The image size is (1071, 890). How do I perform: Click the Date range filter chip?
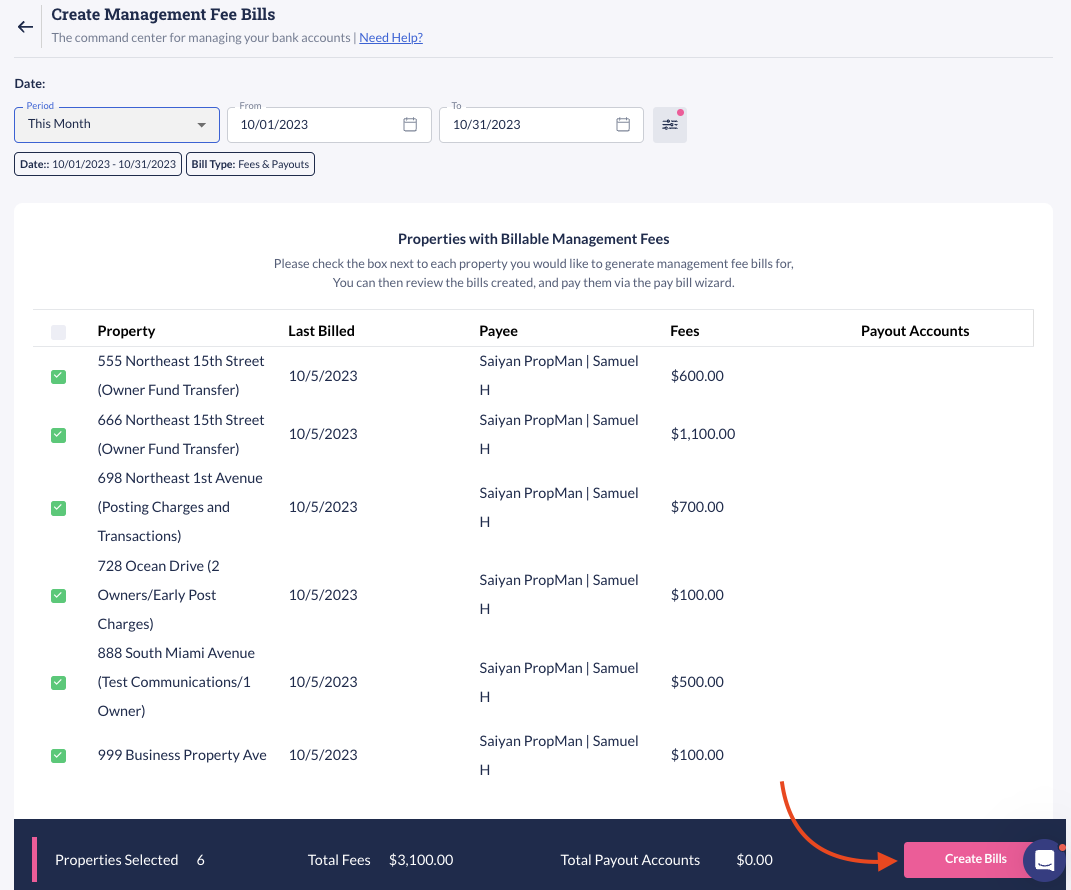click(x=98, y=164)
